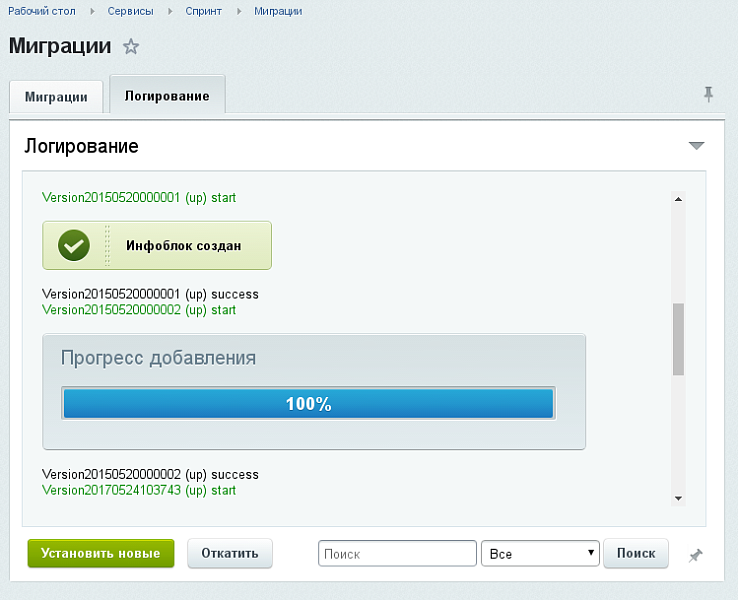Go to Рабочий стол breadcrumb

click(42, 11)
